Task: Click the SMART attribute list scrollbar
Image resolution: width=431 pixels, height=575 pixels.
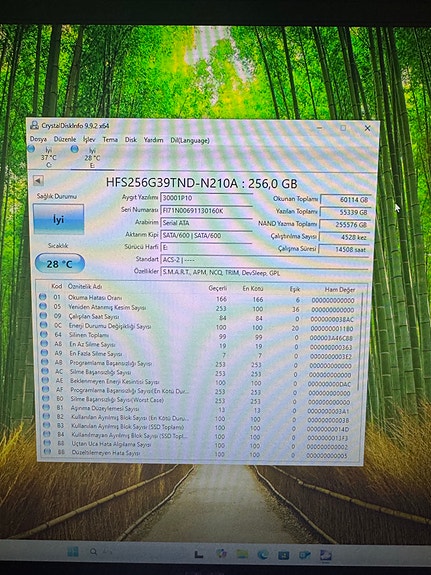Action: tap(362, 374)
